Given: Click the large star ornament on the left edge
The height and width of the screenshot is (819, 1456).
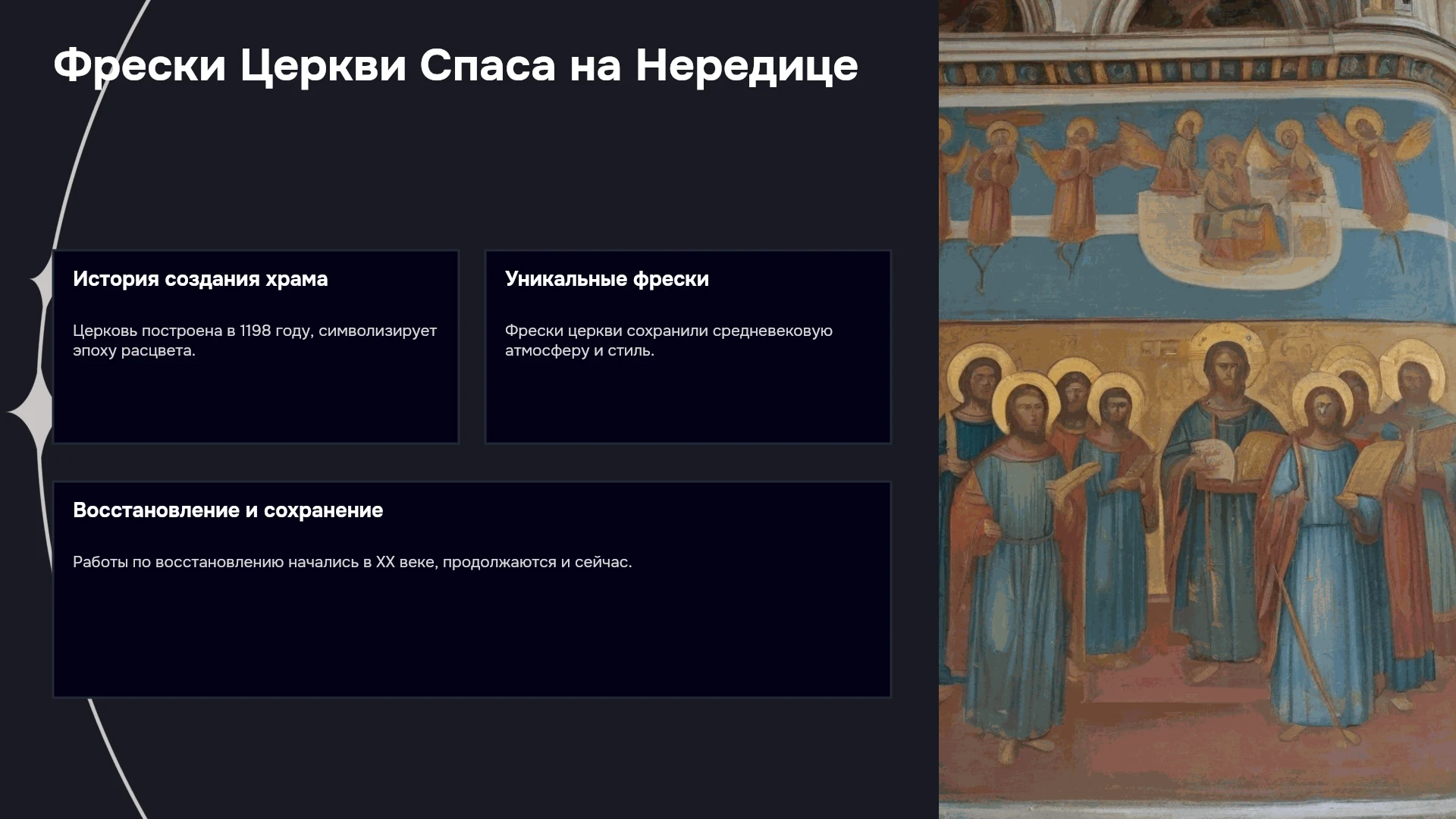Looking at the screenshot, I should point(32,412).
